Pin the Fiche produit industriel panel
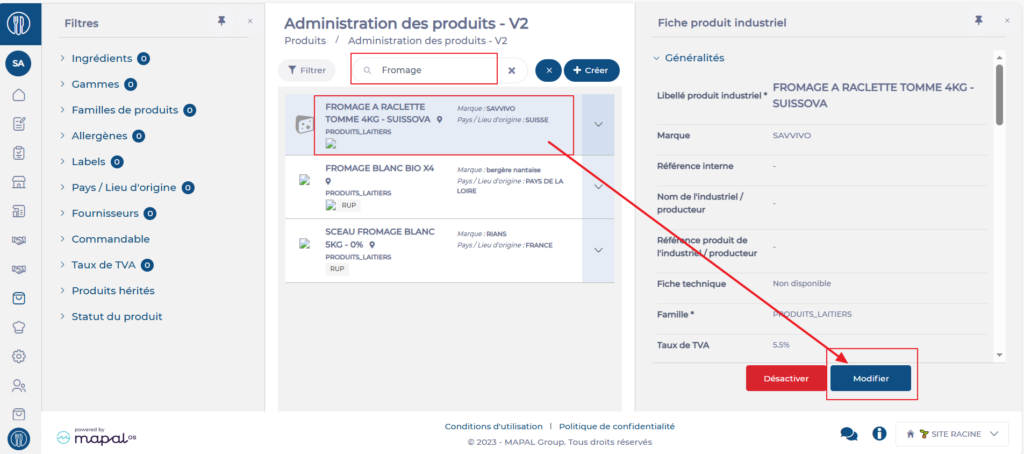 [x=977, y=21]
